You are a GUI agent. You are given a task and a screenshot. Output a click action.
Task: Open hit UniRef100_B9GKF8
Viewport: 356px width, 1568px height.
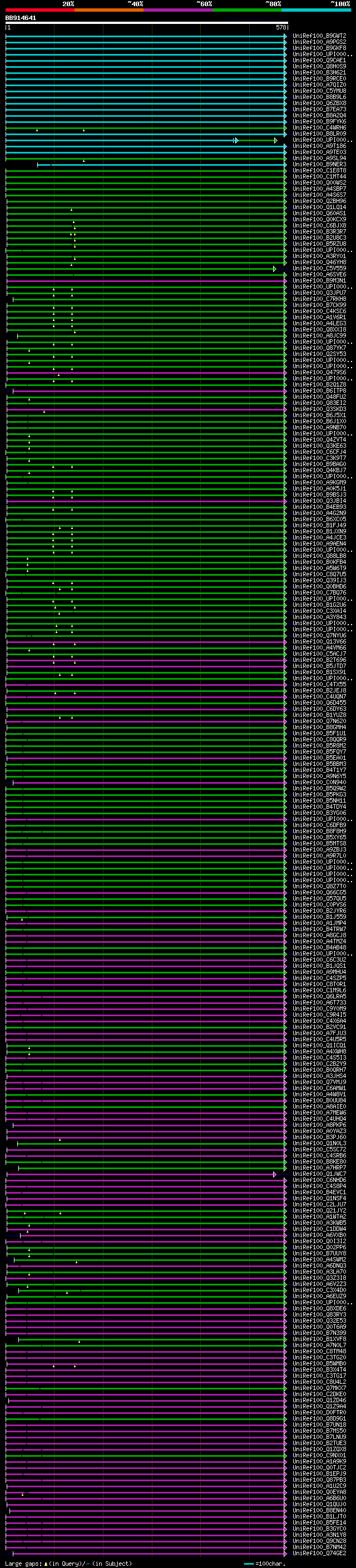319,48
